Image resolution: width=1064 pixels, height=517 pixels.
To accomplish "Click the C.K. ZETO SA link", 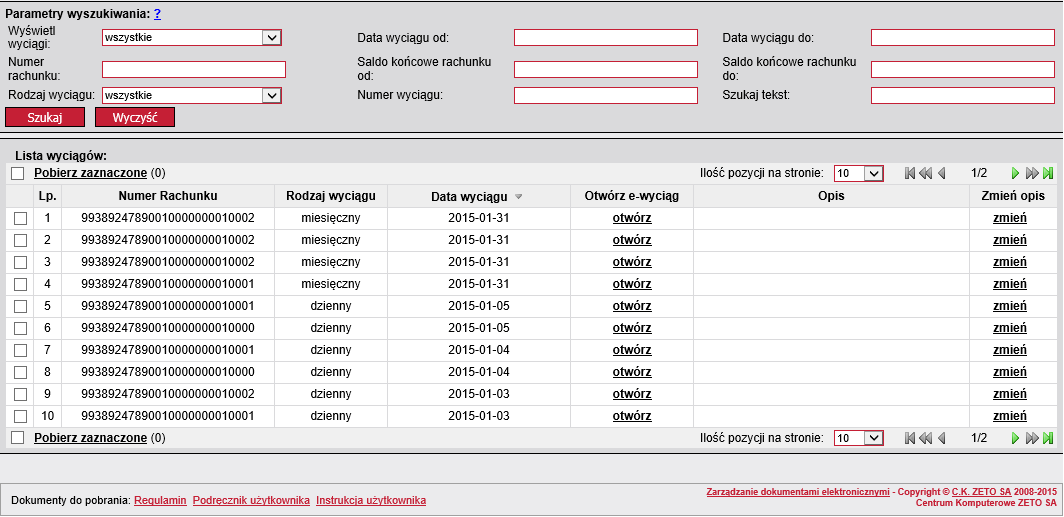I will click(x=981, y=491).
